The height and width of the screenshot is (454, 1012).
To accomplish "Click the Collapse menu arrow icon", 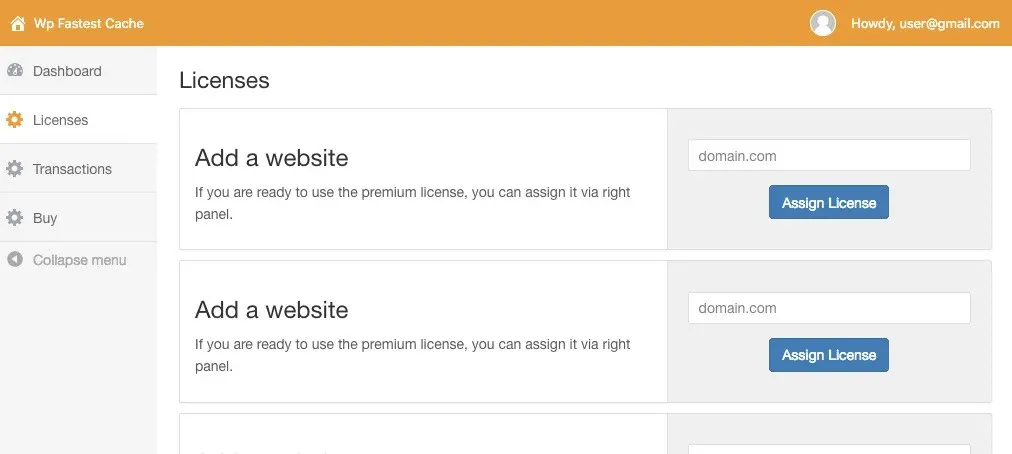I will (x=15, y=260).
